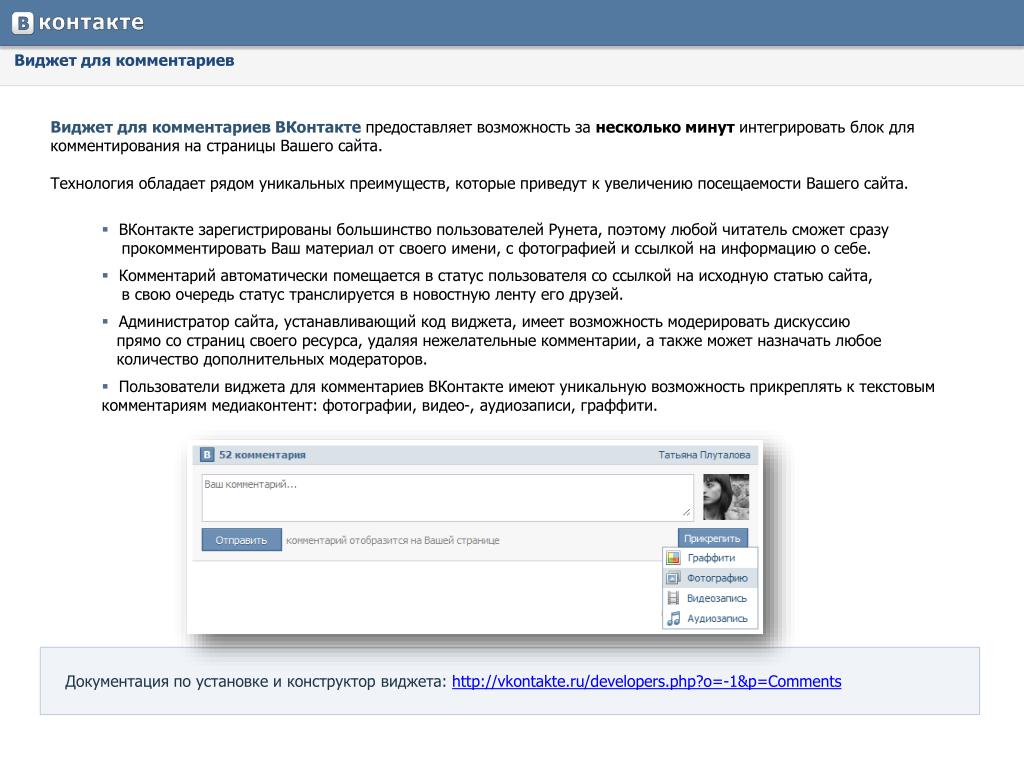Select the Видеозапись film icon
The height and width of the screenshot is (768, 1024).
pyautogui.click(x=673, y=598)
